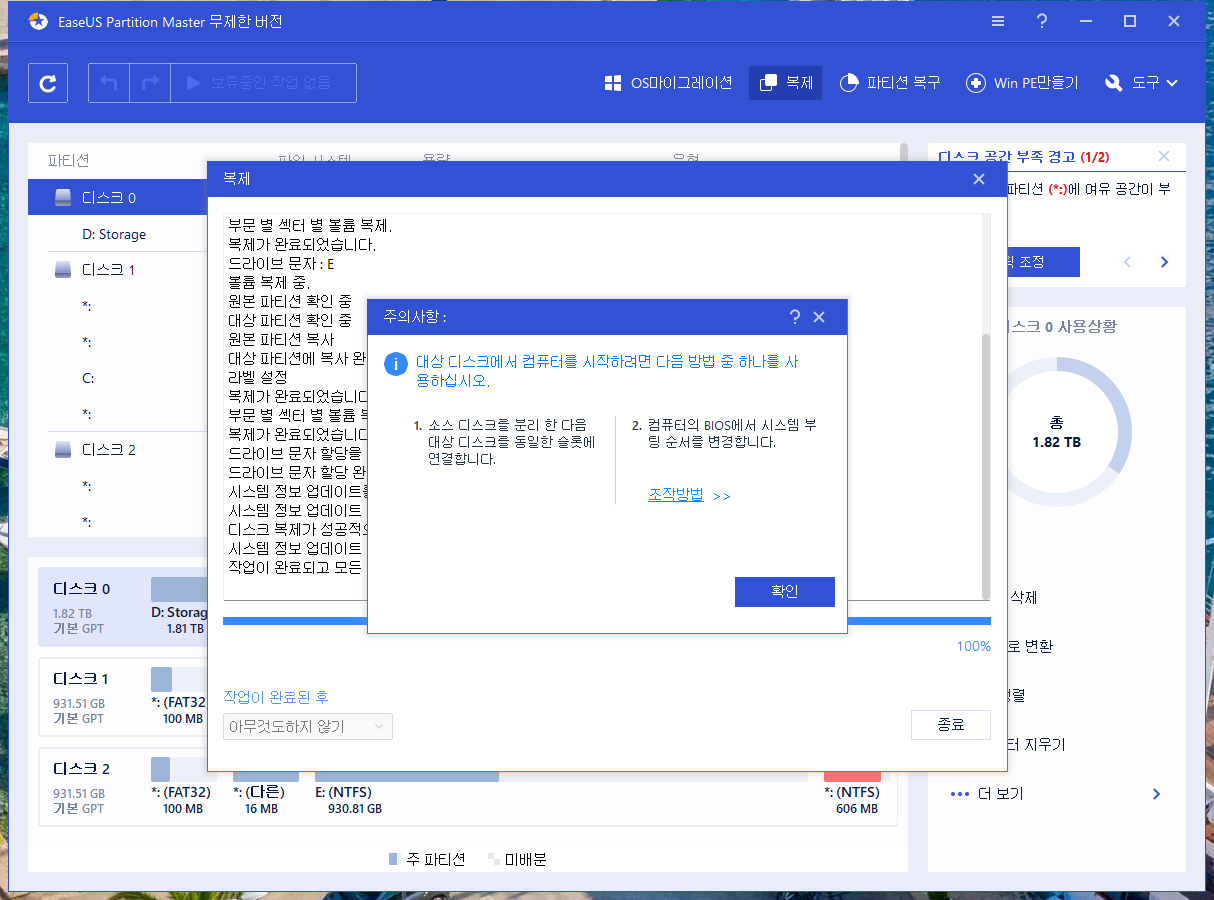Go to previous disk space warning
The height and width of the screenshot is (900, 1214).
(1128, 262)
